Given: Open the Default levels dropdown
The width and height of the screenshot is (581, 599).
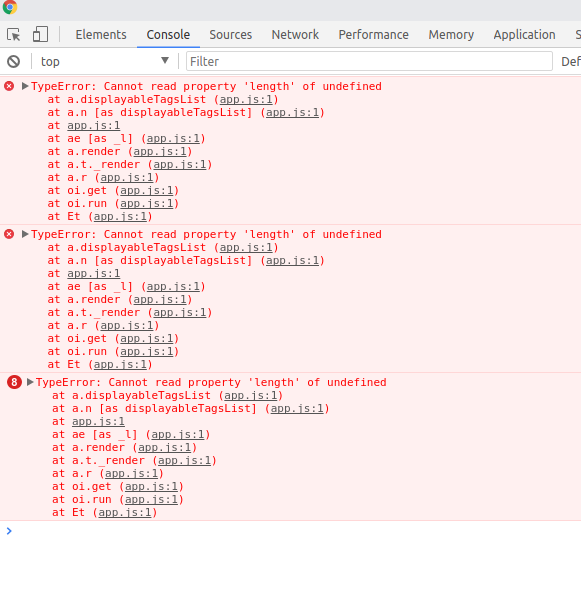Looking at the screenshot, I should pos(571,62).
